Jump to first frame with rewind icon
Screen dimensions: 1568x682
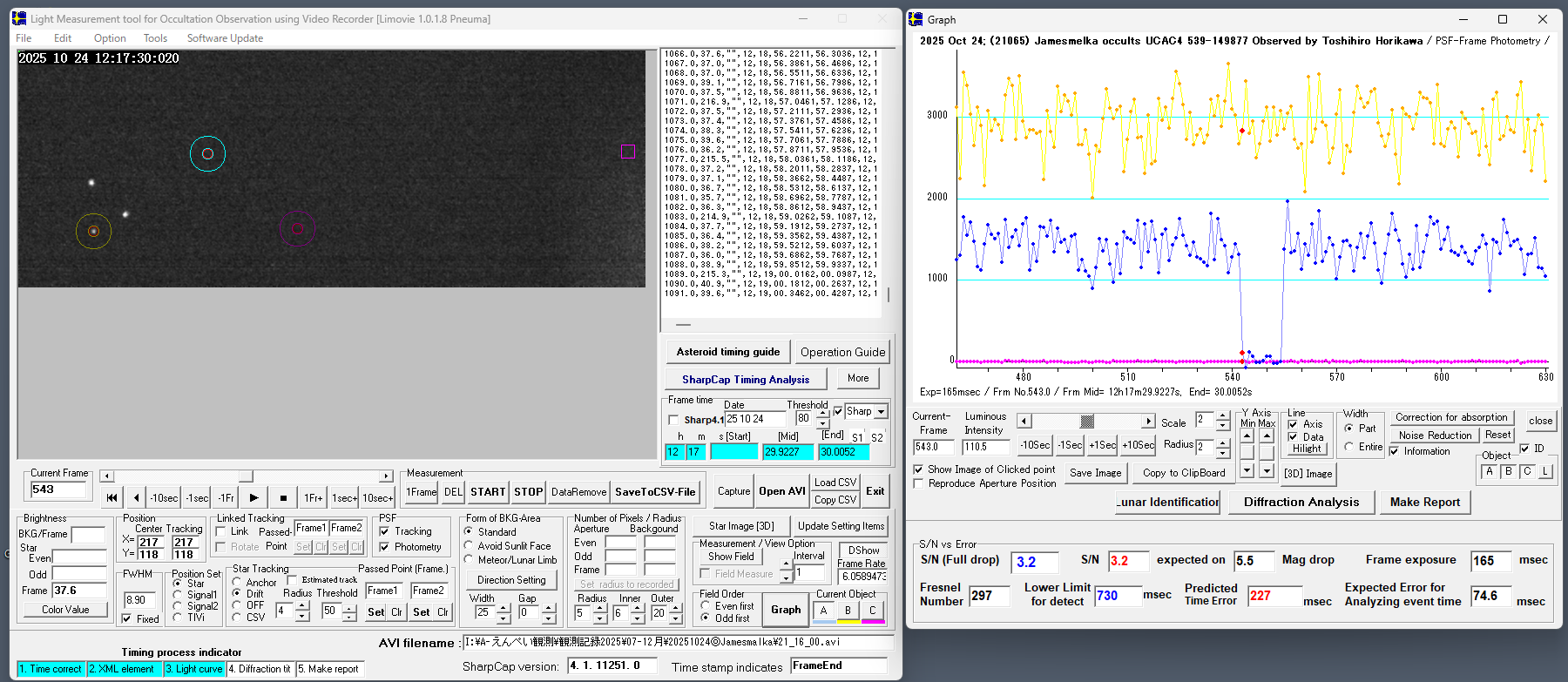tap(112, 497)
